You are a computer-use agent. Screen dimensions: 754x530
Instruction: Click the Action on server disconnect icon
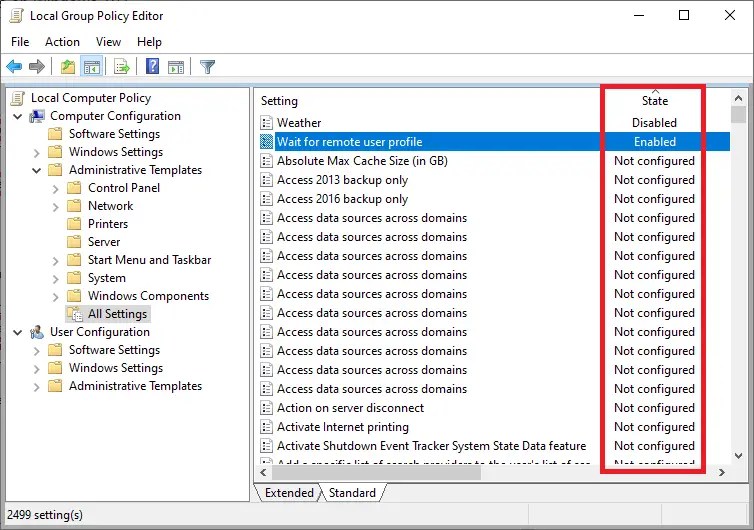(x=266, y=408)
